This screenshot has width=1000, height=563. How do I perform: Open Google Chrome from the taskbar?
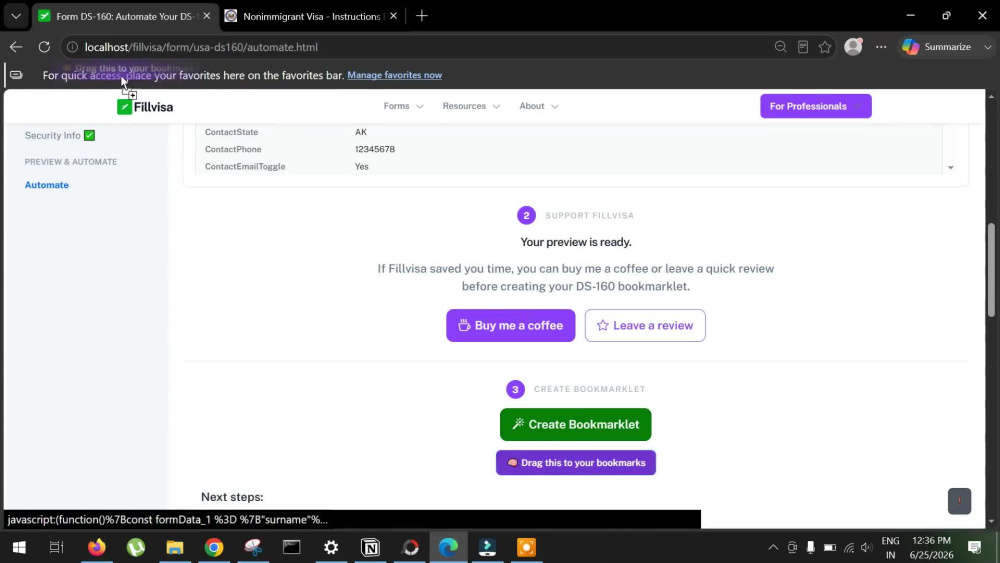214,547
